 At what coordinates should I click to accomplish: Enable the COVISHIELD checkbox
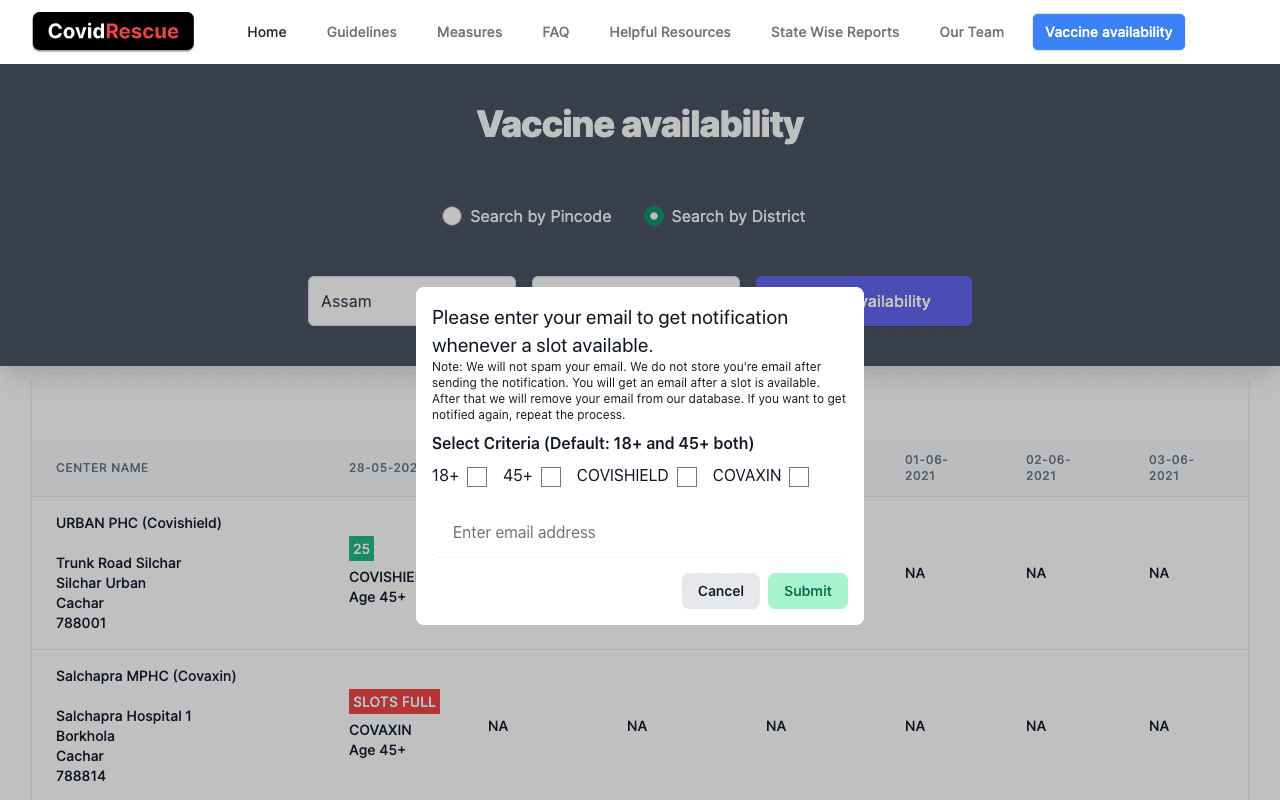(687, 477)
